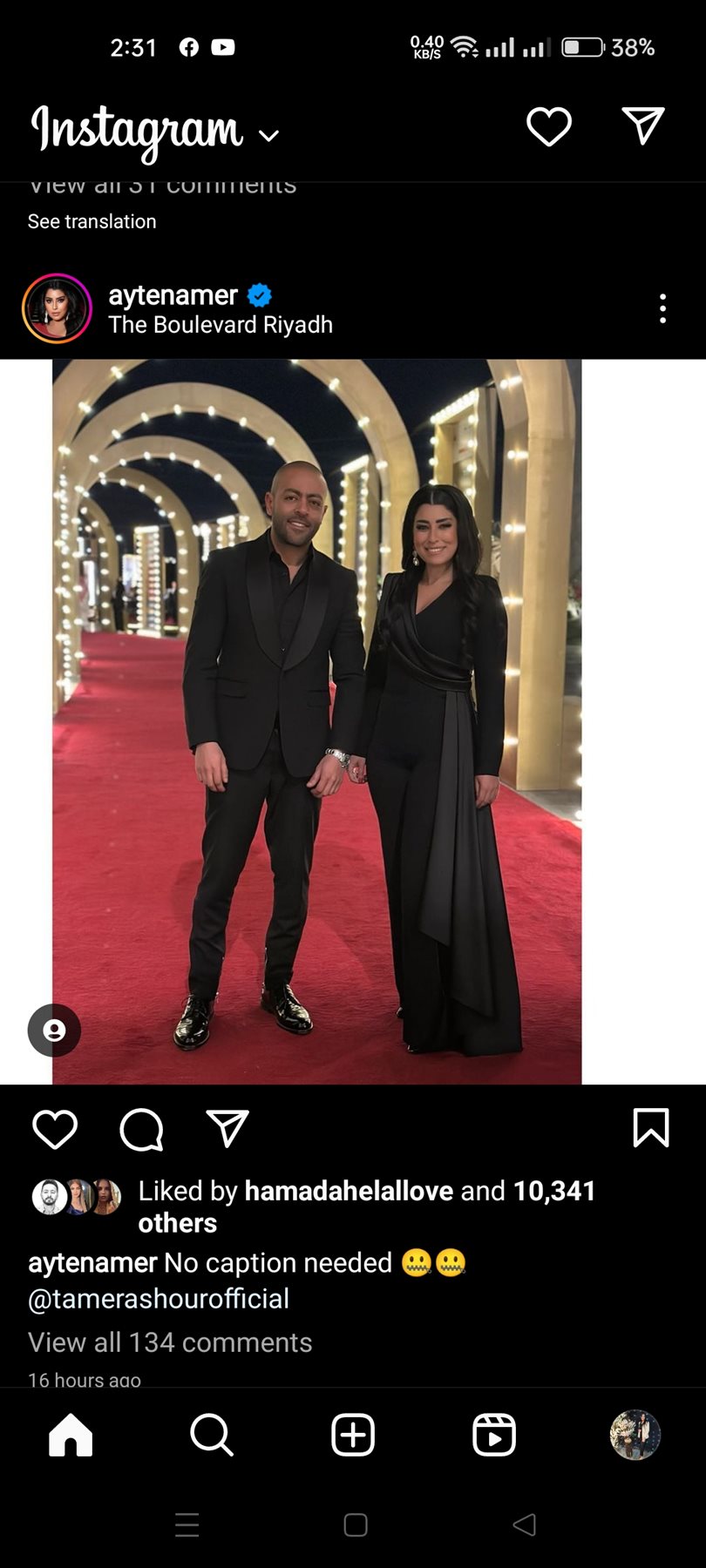Open the post's three-dot options menu
Image resolution: width=706 pixels, height=1568 pixels.
coord(663,308)
